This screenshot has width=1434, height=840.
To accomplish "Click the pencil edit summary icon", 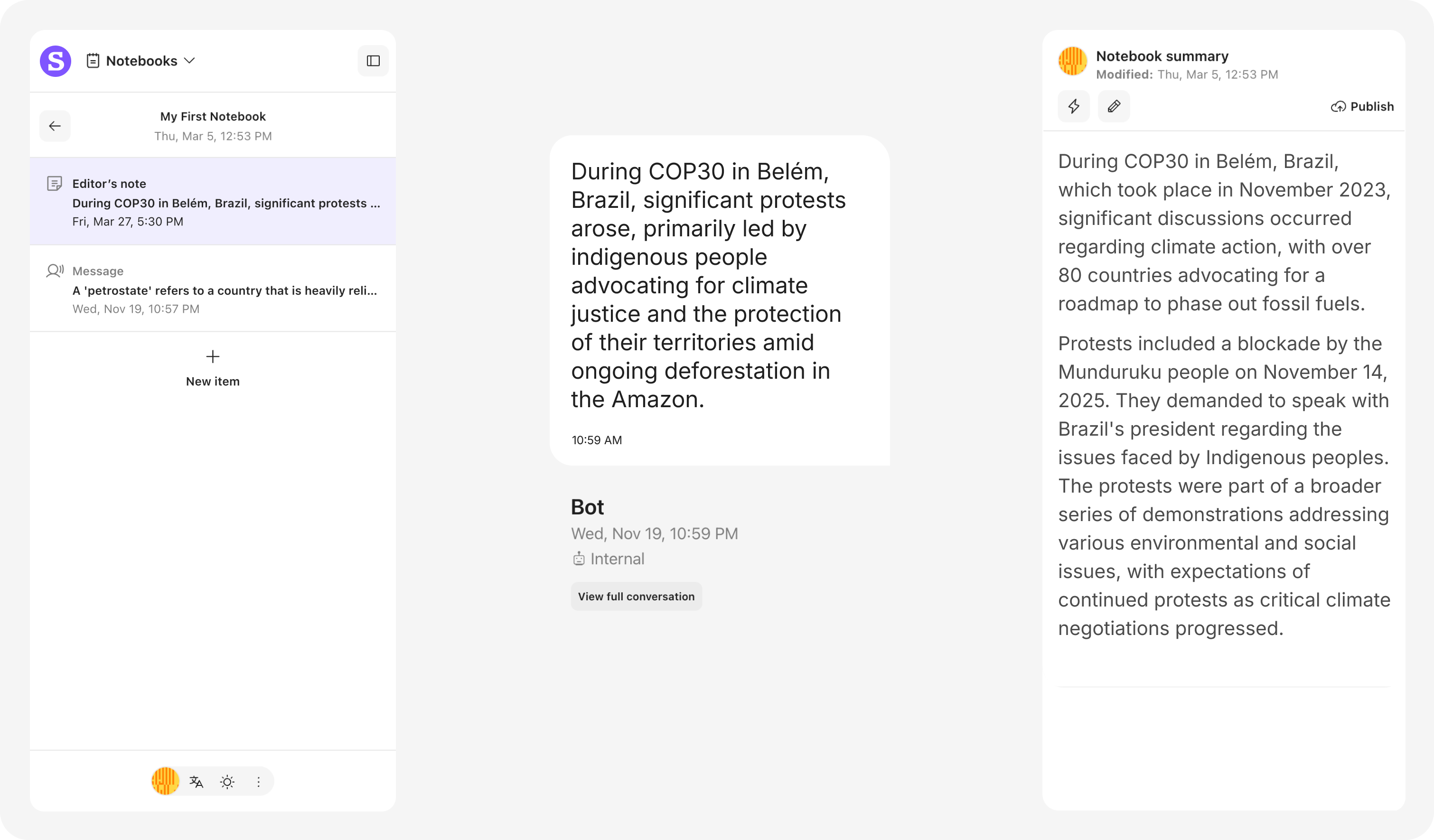I will click(1114, 106).
